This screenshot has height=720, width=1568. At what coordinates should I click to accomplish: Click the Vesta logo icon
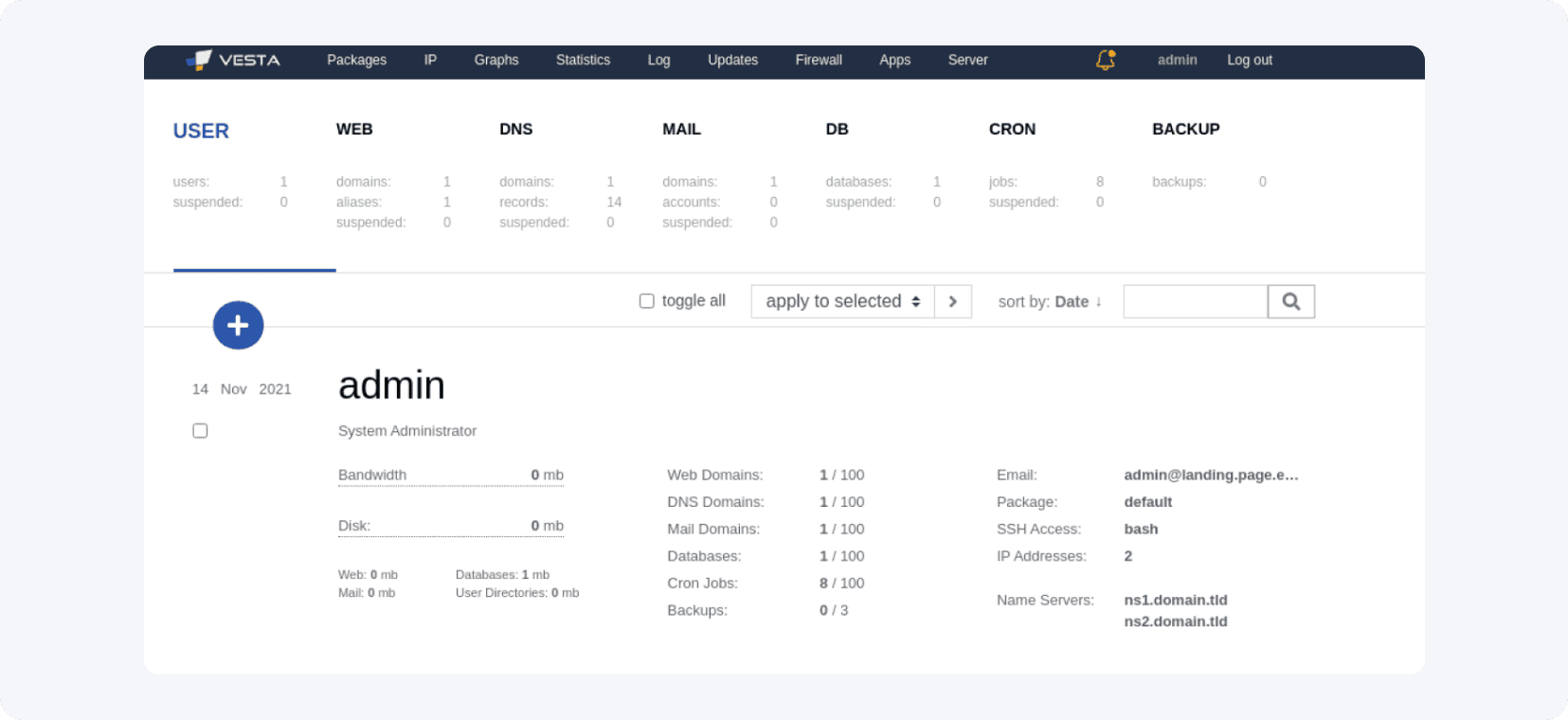199,61
